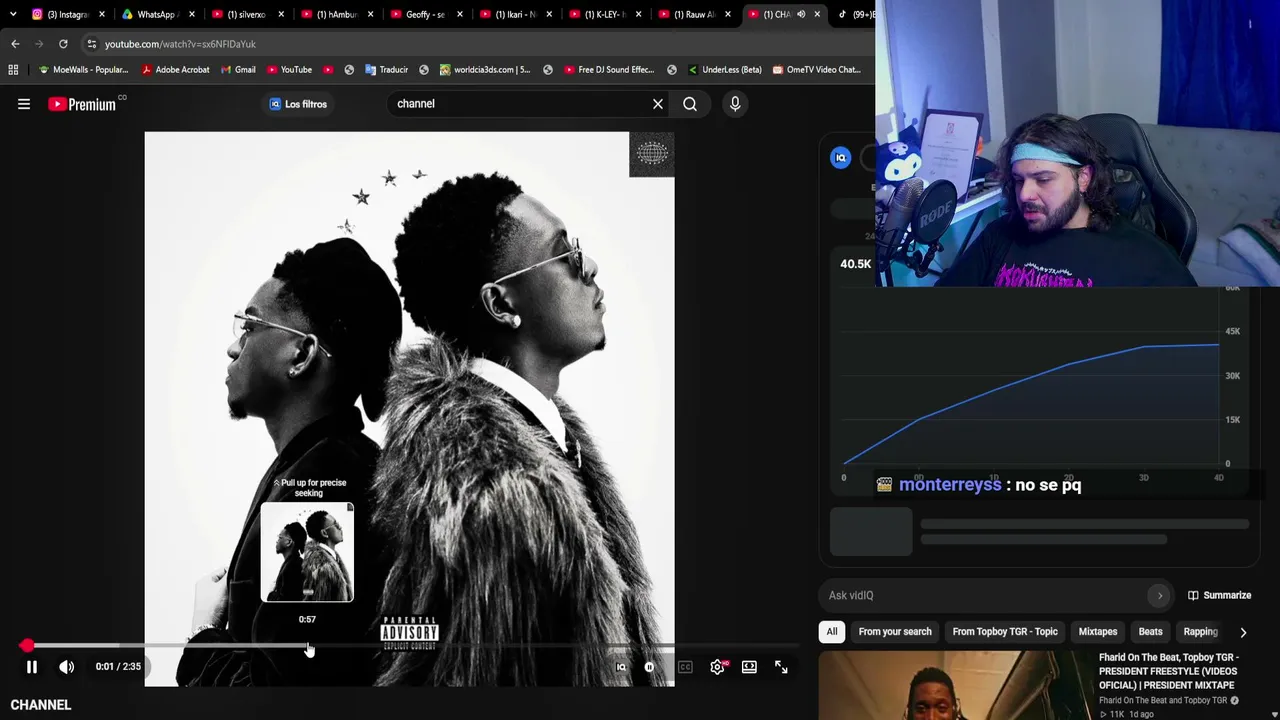Clear the search query with the X
Image resolution: width=1280 pixels, height=720 pixels.
[x=658, y=104]
